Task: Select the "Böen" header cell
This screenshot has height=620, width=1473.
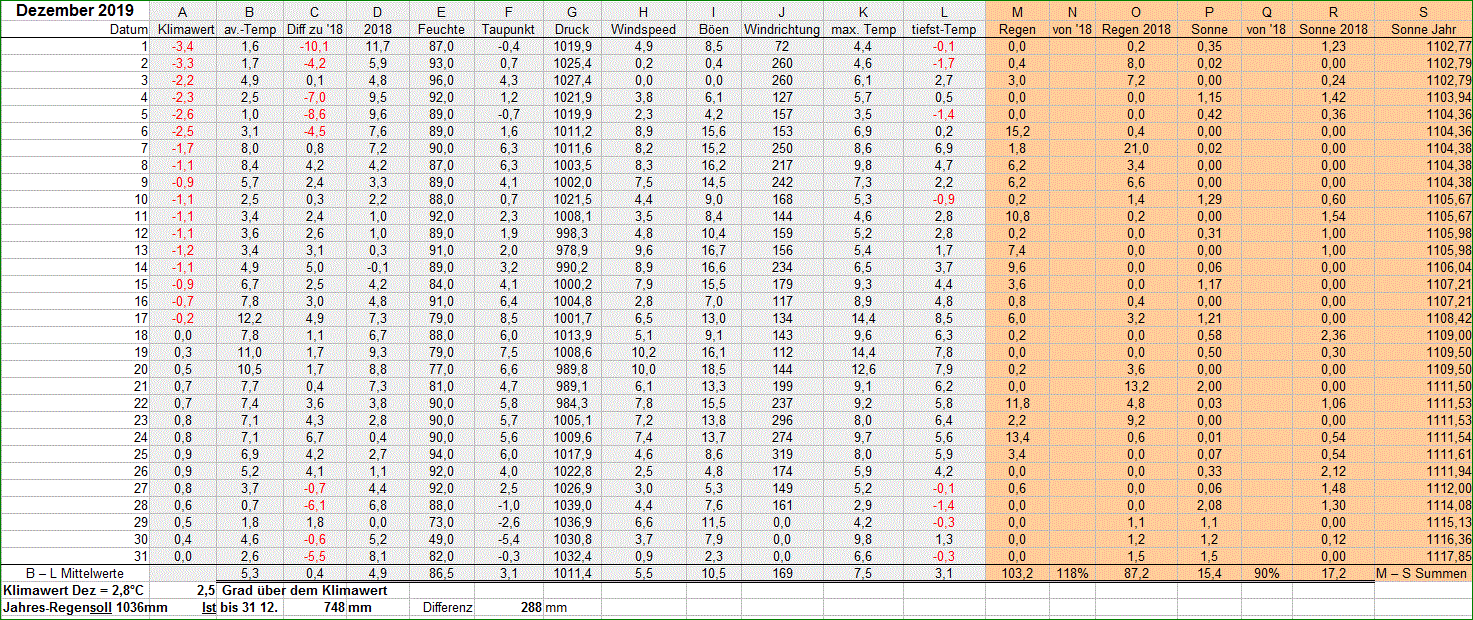Action: pos(713,30)
